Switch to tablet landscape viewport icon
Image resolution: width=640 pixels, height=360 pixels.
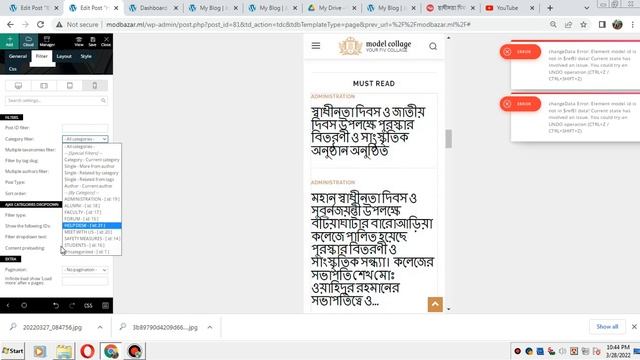click(44, 85)
